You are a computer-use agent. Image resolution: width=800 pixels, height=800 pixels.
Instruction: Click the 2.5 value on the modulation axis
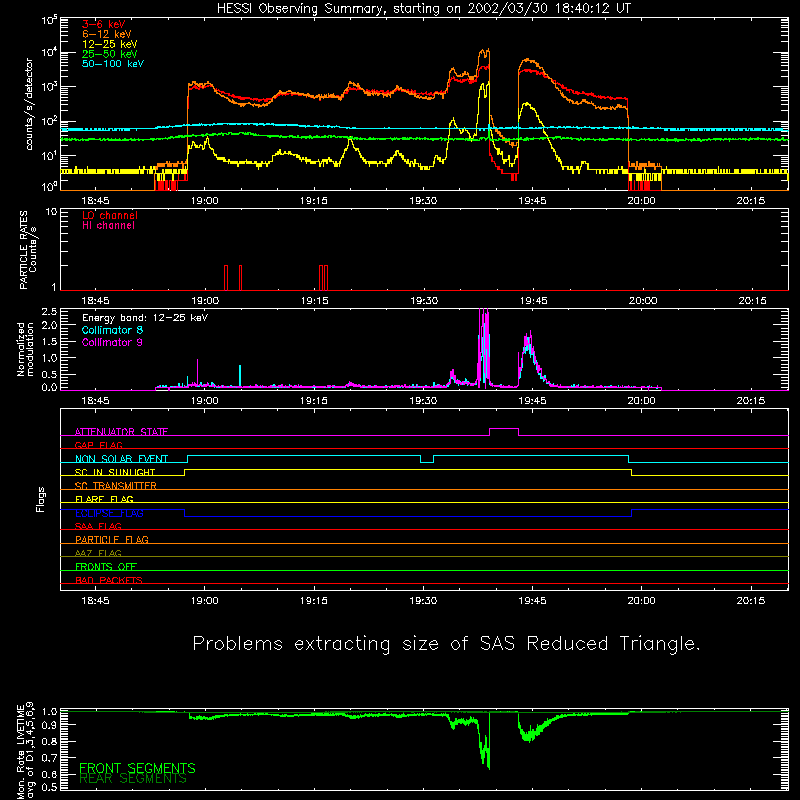click(x=49, y=312)
